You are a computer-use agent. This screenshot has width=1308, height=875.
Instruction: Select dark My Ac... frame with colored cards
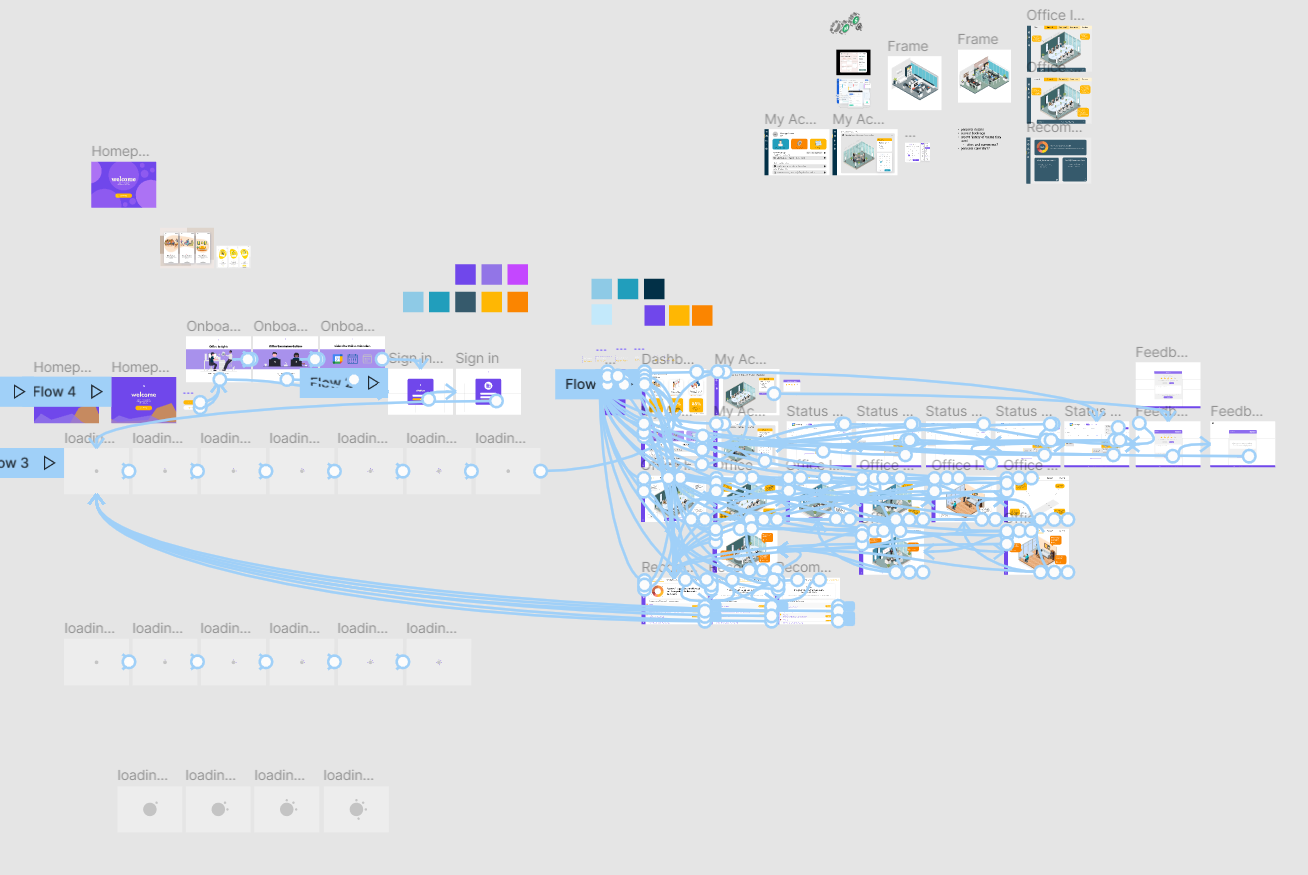[x=797, y=152]
